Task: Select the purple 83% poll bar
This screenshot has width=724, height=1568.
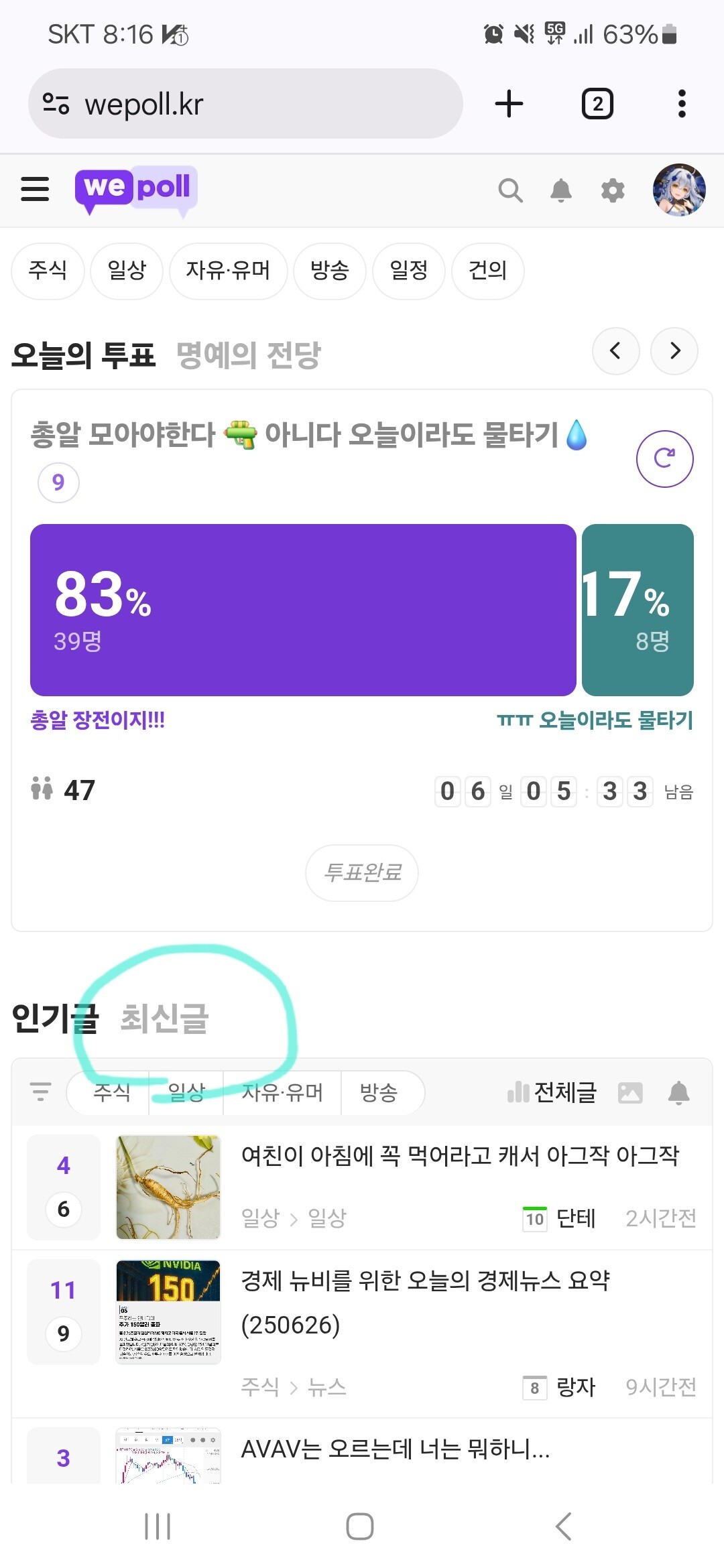Action: click(x=303, y=610)
